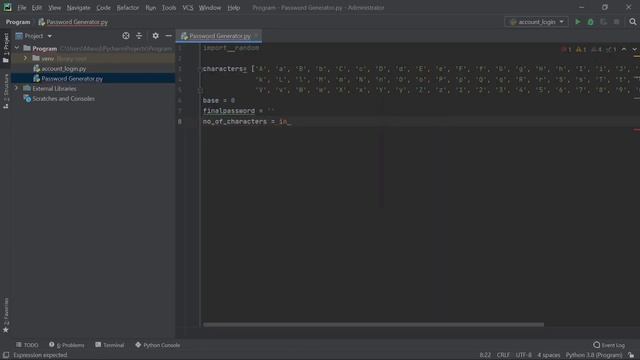Viewport: 640px width, 360px height.
Task: Hide the Project panel with minus icon
Action: (169, 36)
